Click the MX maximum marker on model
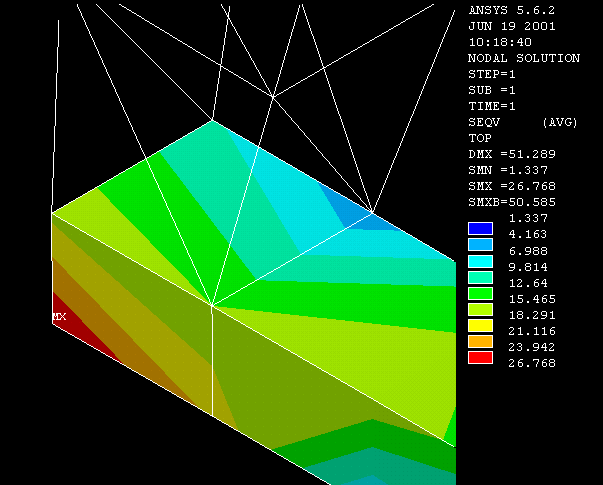Screen dimensions: 603x485 pos(59,317)
